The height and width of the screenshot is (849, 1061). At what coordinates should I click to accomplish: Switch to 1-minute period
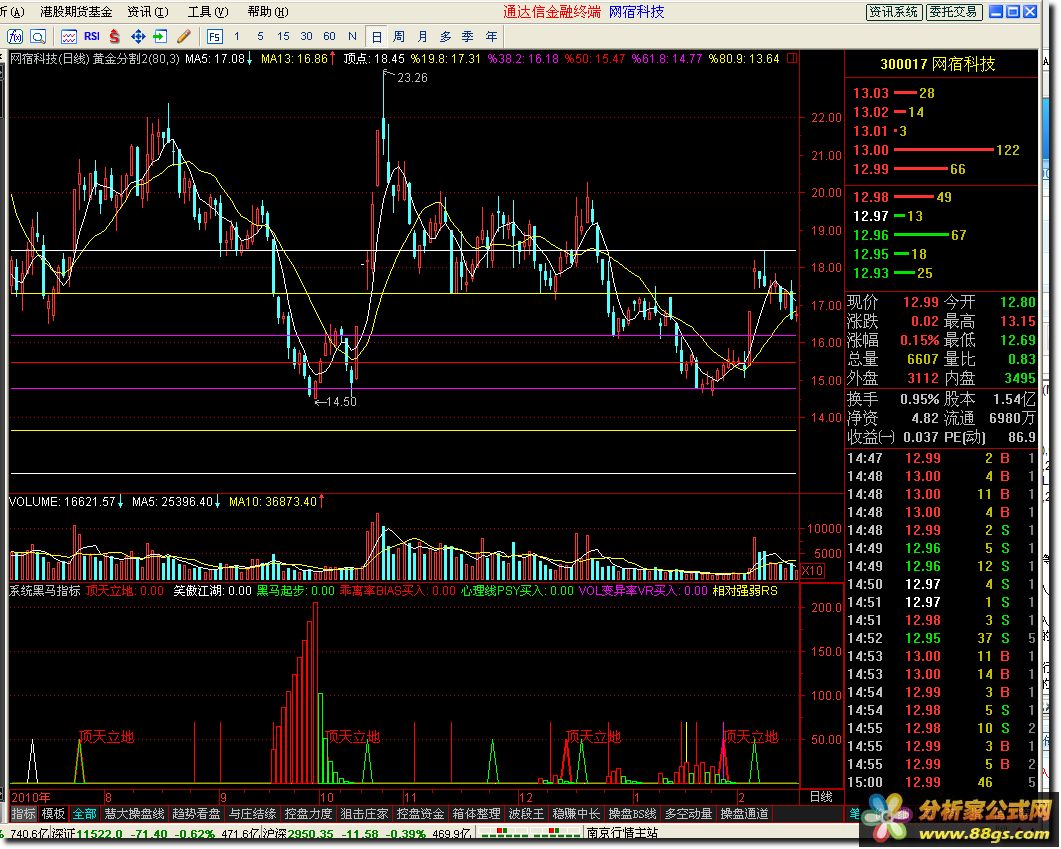point(237,37)
